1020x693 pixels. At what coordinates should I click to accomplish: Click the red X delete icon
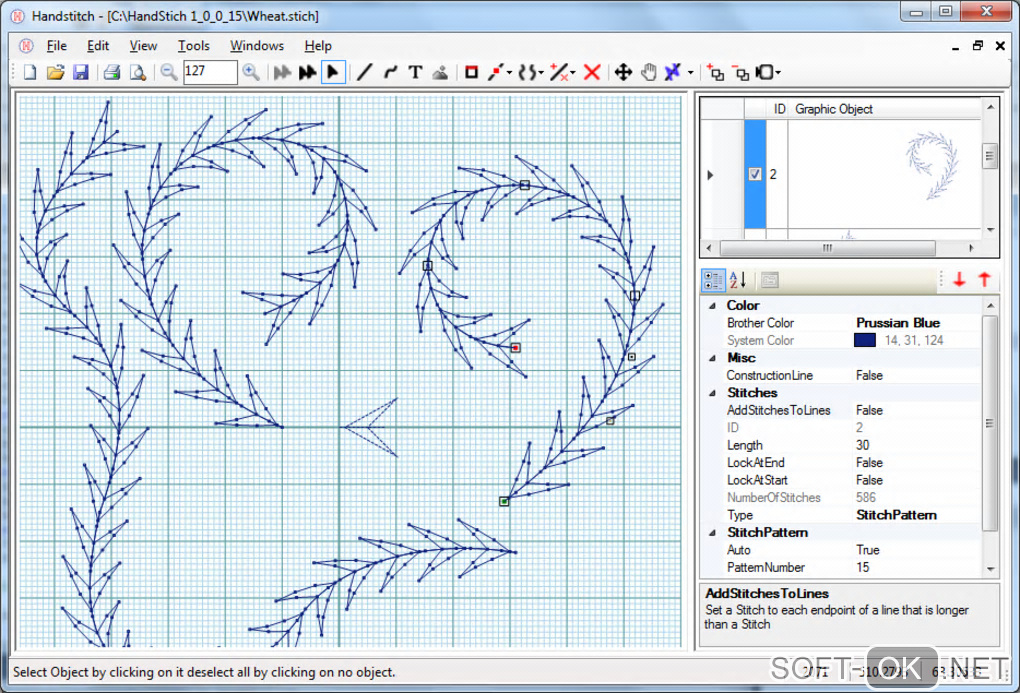coord(592,72)
